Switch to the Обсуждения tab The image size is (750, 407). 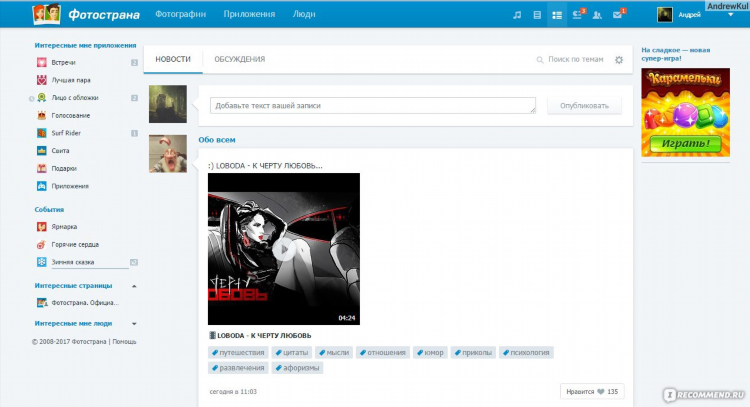240,59
